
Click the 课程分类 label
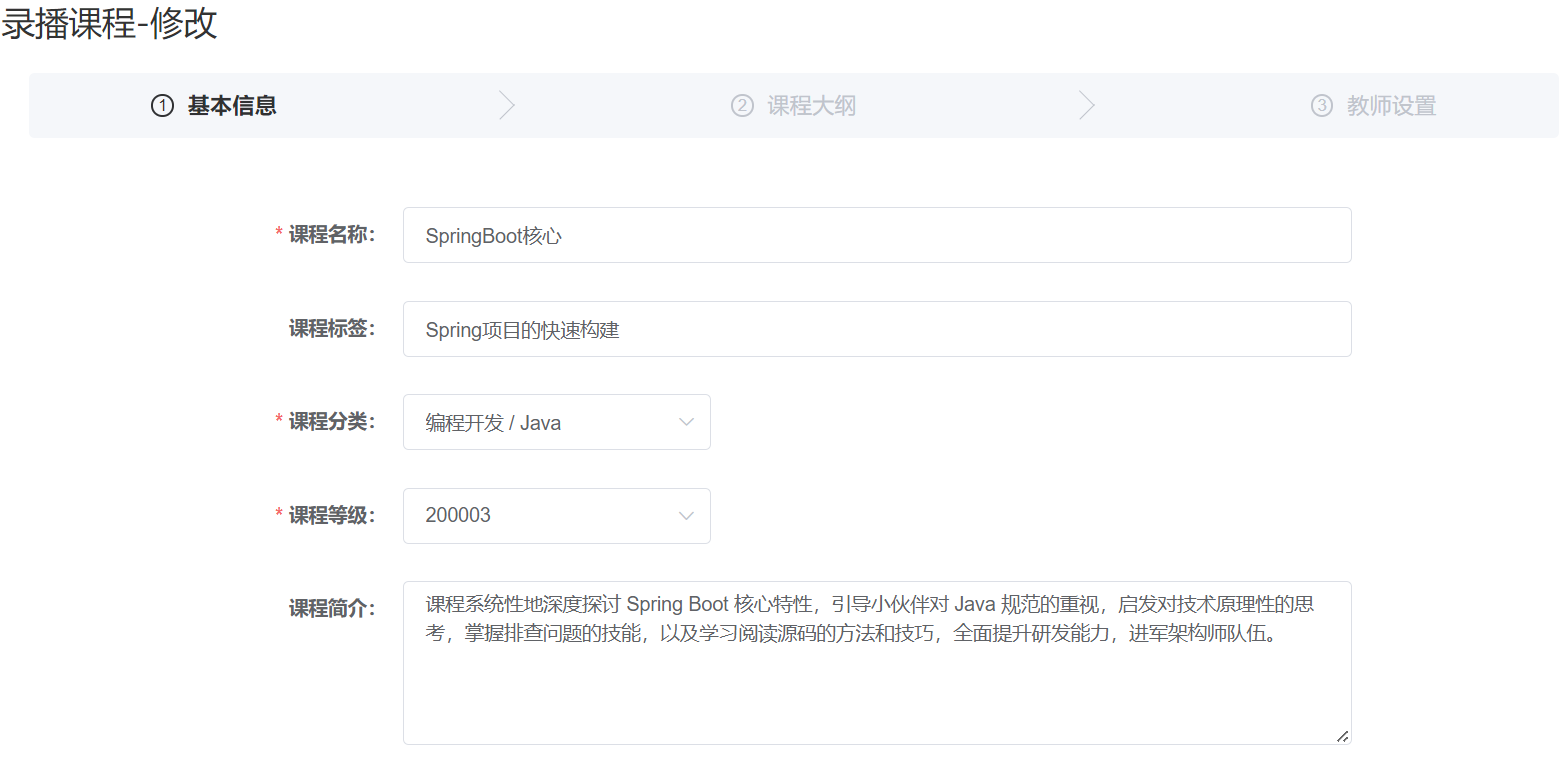coord(332,422)
